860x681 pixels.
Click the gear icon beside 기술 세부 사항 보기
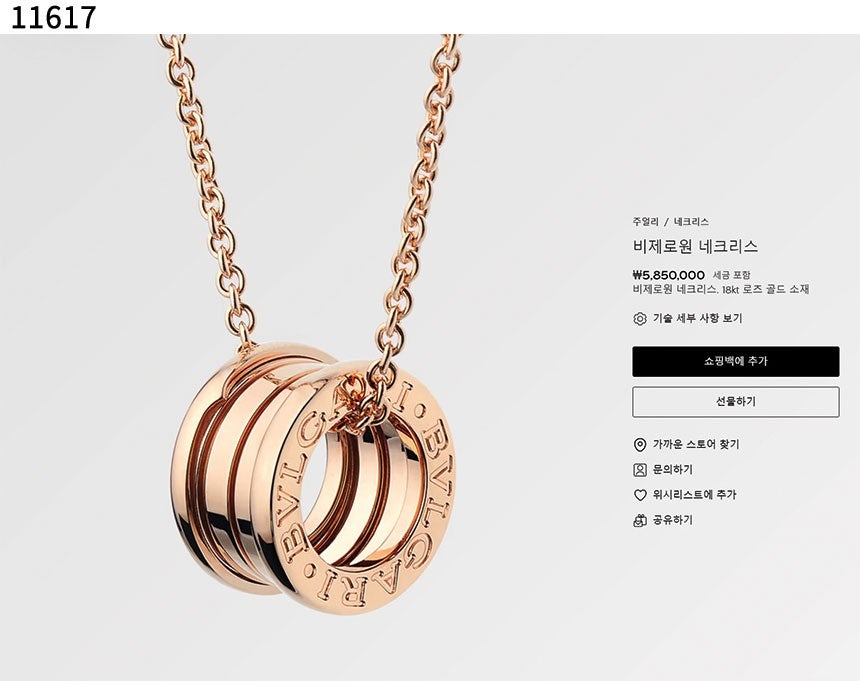click(x=640, y=319)
